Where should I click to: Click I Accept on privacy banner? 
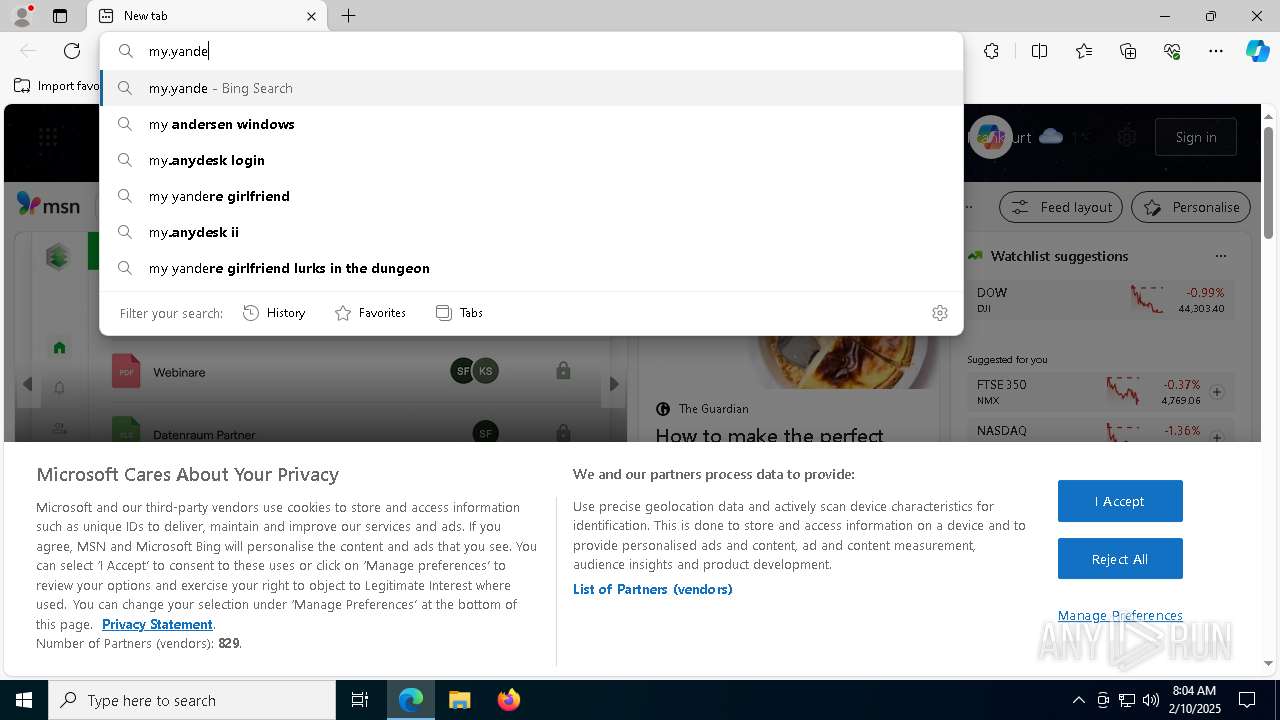(1120, 501)
